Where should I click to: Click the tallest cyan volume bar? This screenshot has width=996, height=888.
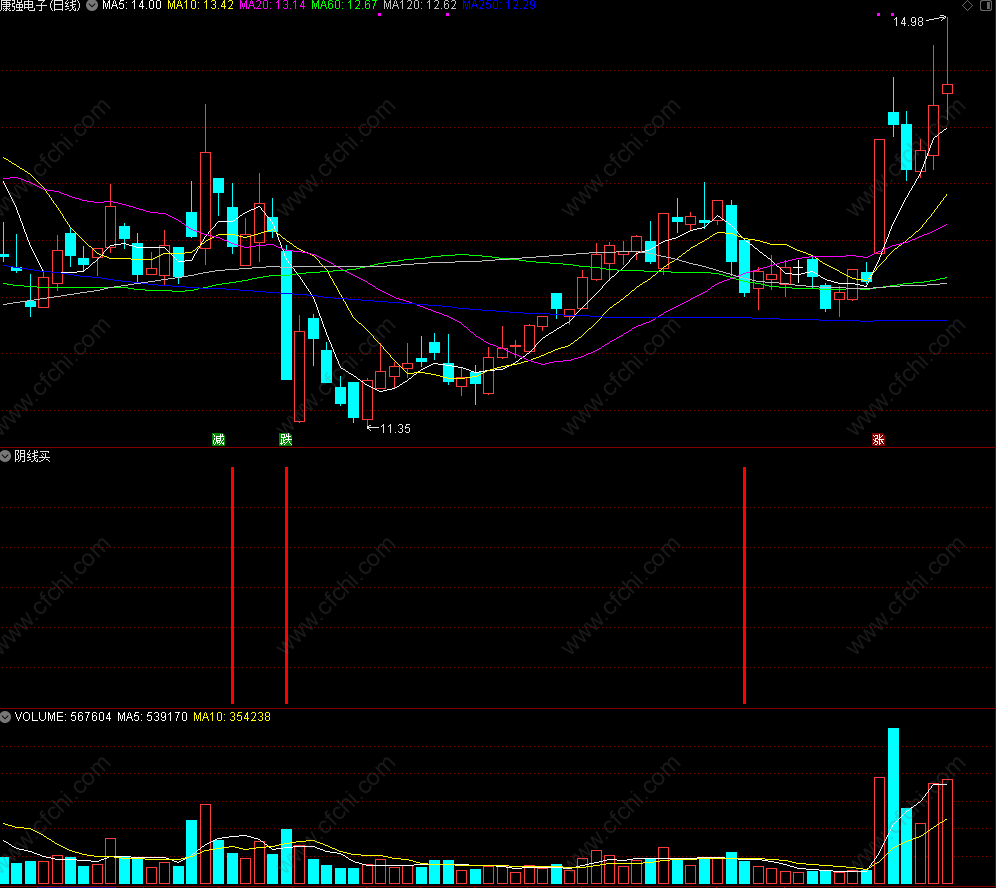point(893,806)
